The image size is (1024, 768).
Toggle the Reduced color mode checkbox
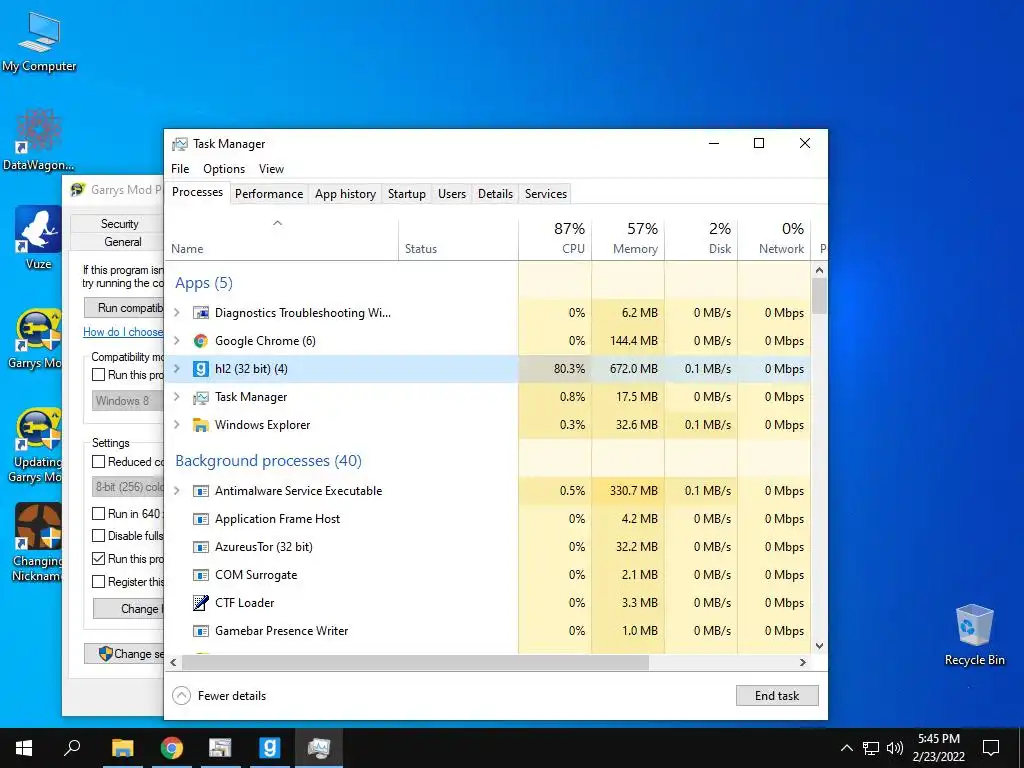pyautogui.click(x=99, y=462)
